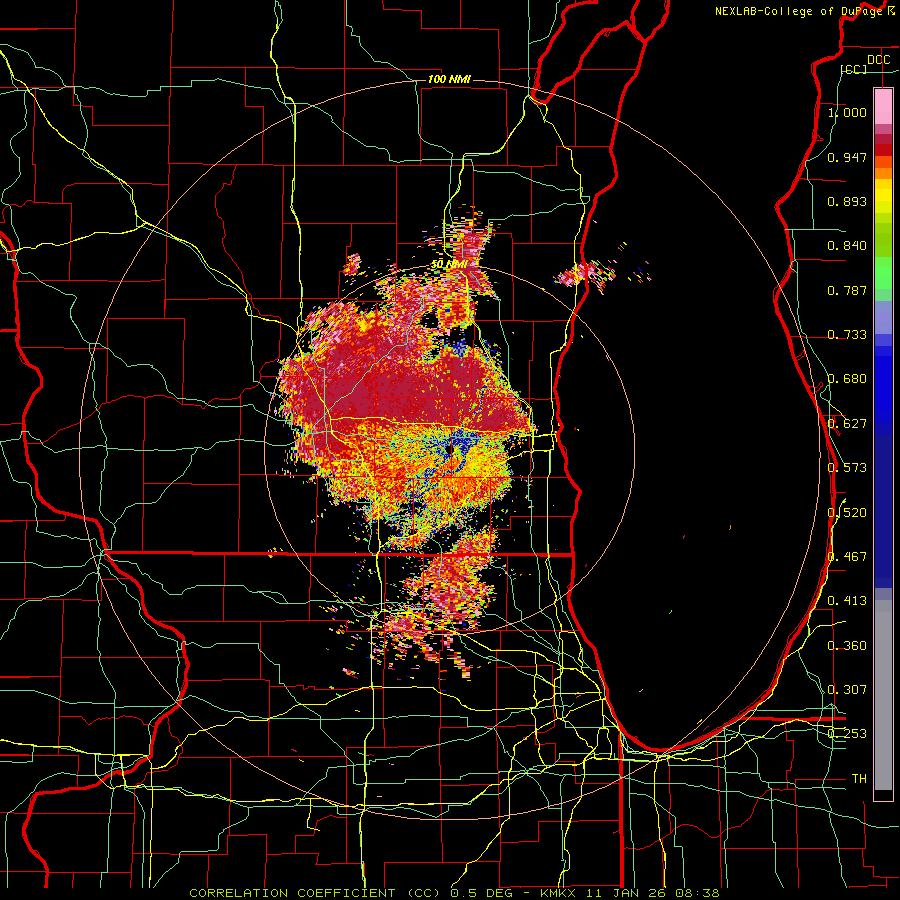Select the 0.520 color scale value

click(x=847, y=512)
